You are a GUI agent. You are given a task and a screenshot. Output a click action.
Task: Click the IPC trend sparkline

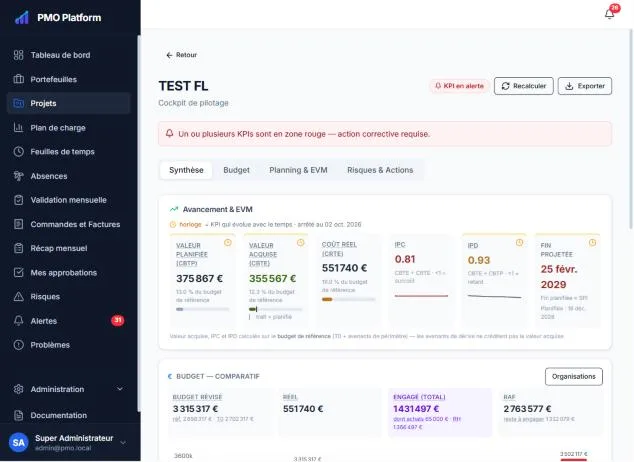pyautogui.click(x=421, y=296)
